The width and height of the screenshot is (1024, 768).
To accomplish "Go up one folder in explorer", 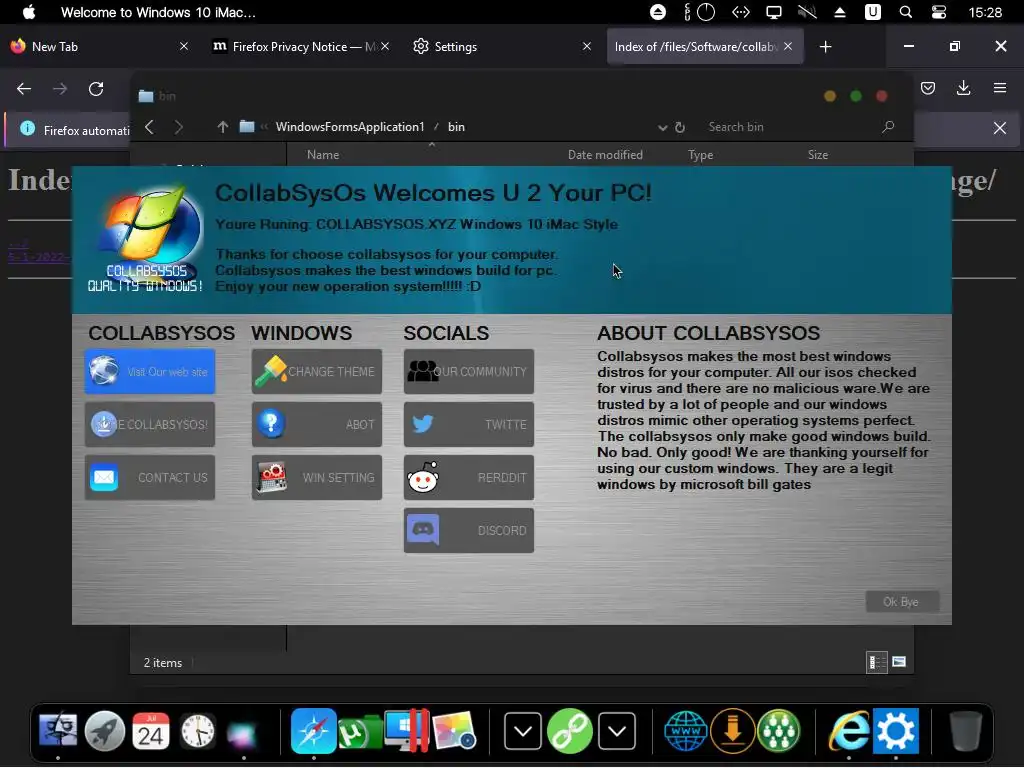I will 223,127.
